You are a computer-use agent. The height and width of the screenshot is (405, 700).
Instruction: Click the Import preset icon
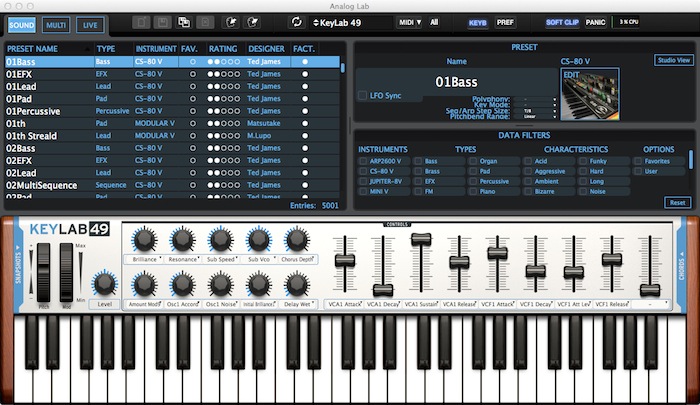pos(231,22)
